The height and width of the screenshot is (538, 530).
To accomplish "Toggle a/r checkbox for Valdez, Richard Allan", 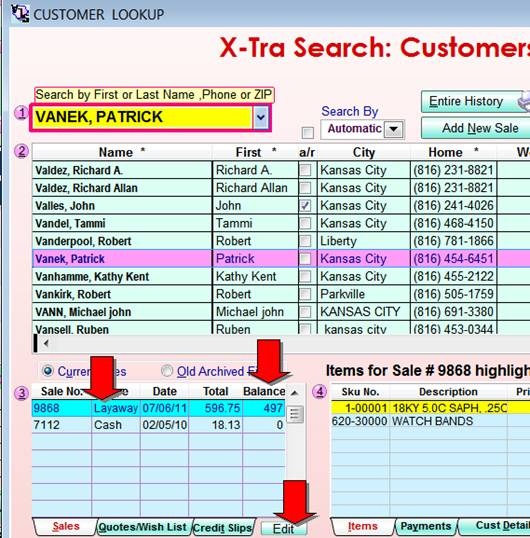I will pos(305,188).
